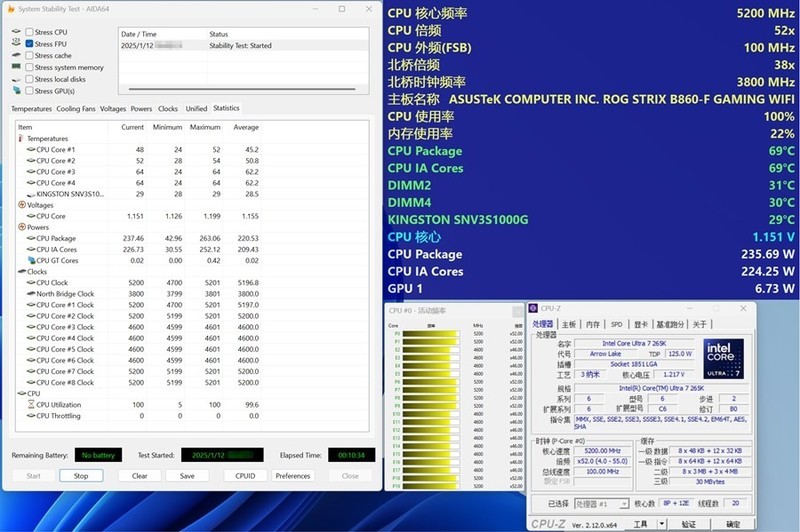Switch to the Cooling Fans tab
Image resolution: width=800 pixels, height=532 pixels.
(76, 109)
